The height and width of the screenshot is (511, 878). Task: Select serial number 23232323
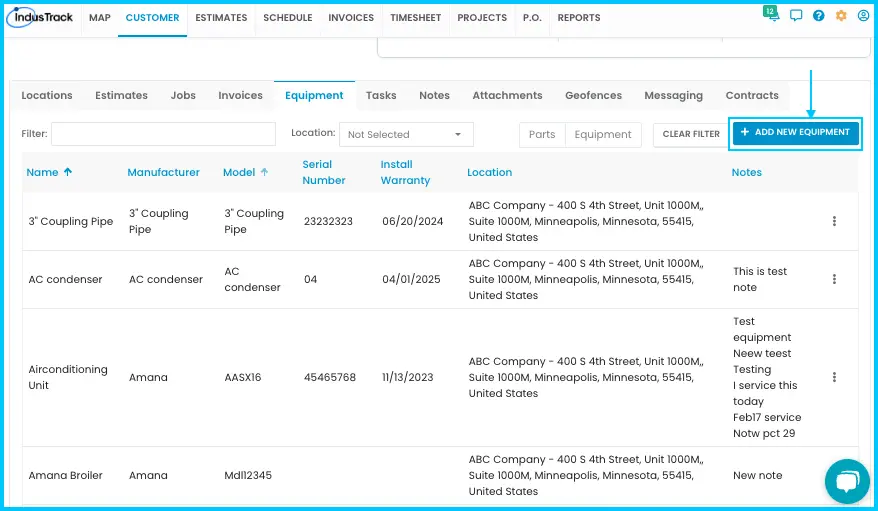[x=328, y=221]
